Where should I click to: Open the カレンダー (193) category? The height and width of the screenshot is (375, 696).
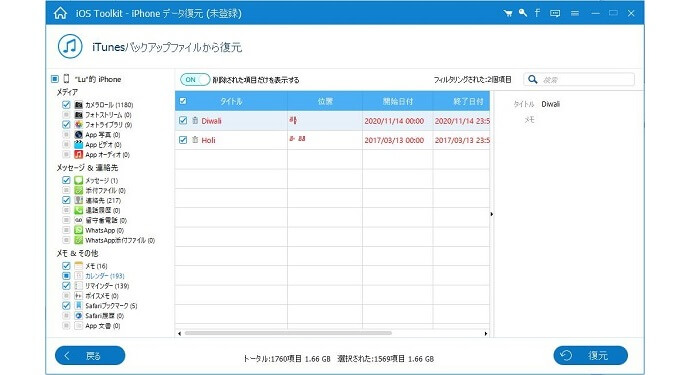(105, 276)
